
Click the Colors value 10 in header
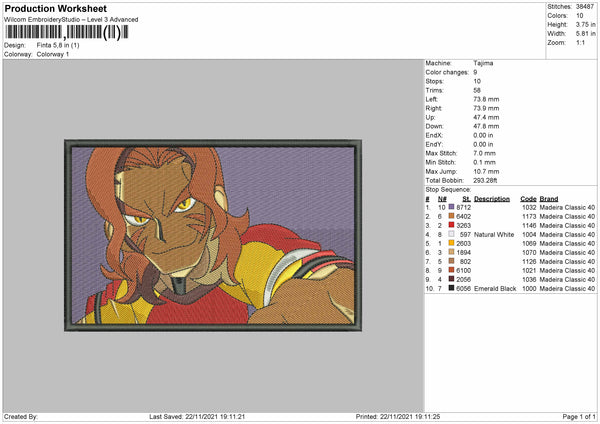pos(580,16)
